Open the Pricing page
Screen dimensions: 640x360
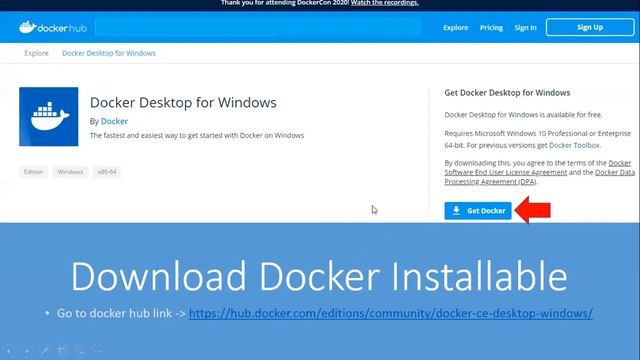point(491,27)
